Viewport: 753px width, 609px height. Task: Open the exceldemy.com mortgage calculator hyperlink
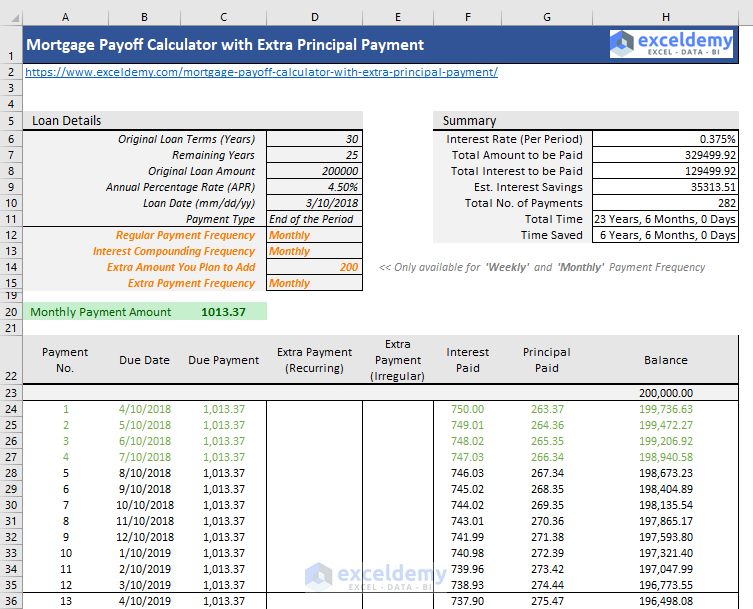261,73
